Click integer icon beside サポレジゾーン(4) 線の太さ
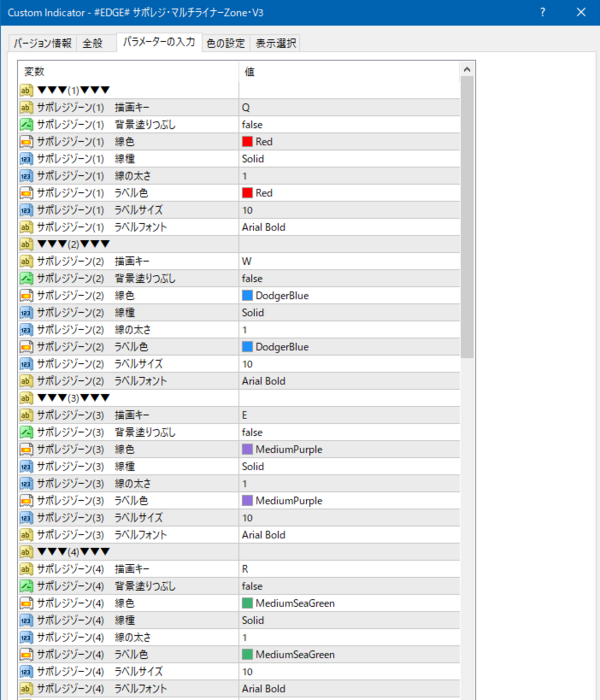Screen dimensions: 600x700 (26, 638)
